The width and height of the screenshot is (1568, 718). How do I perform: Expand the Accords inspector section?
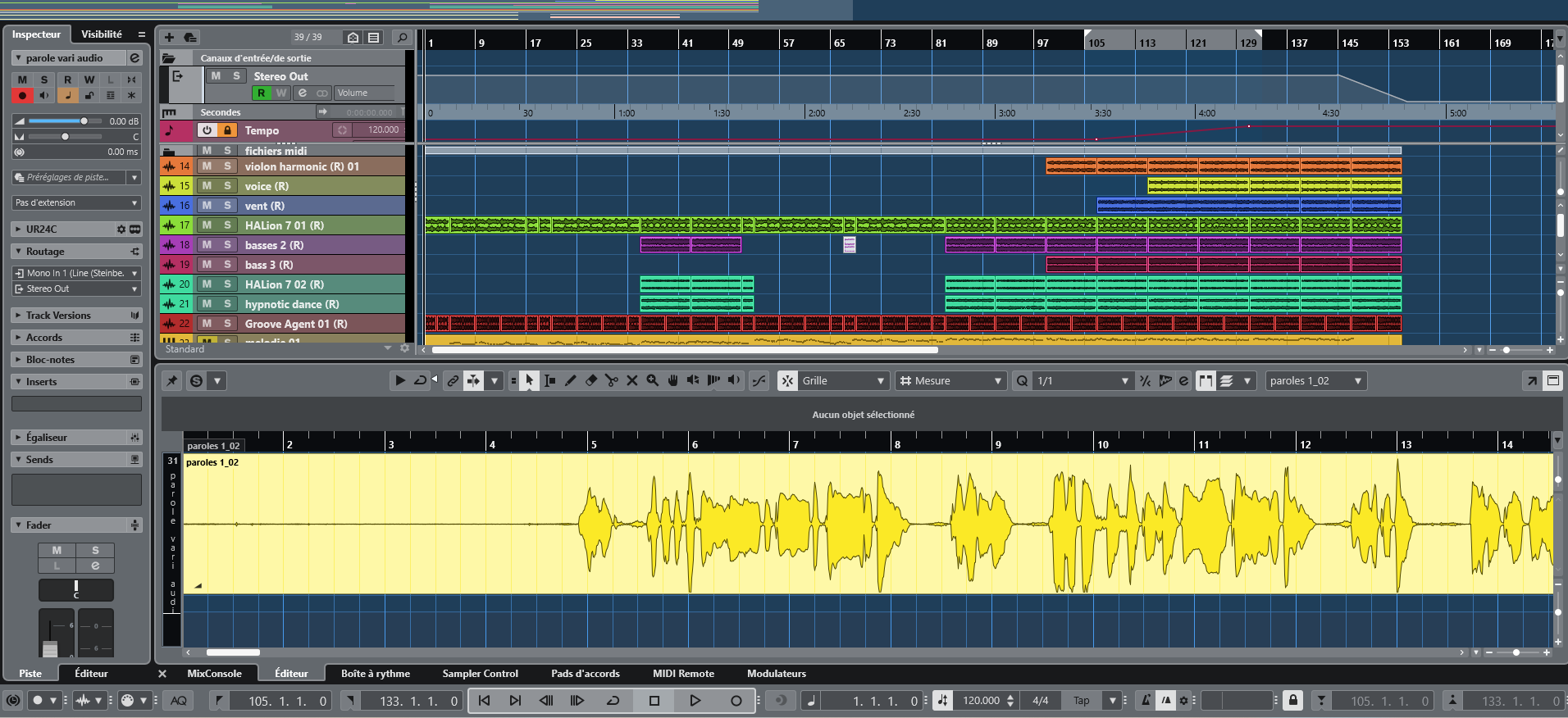[44, 338]
